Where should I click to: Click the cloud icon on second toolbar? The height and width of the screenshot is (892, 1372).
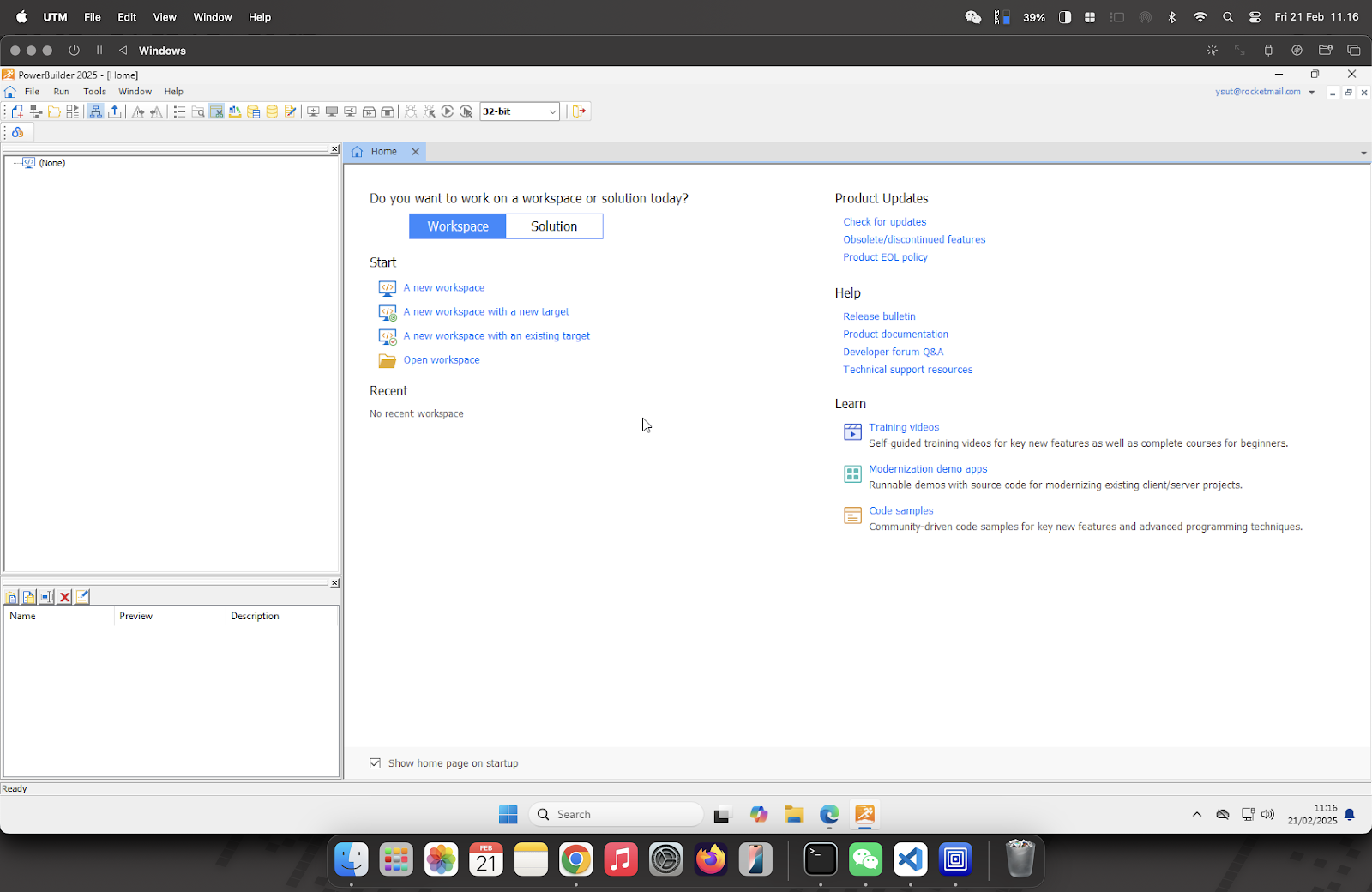pos(17,132)
